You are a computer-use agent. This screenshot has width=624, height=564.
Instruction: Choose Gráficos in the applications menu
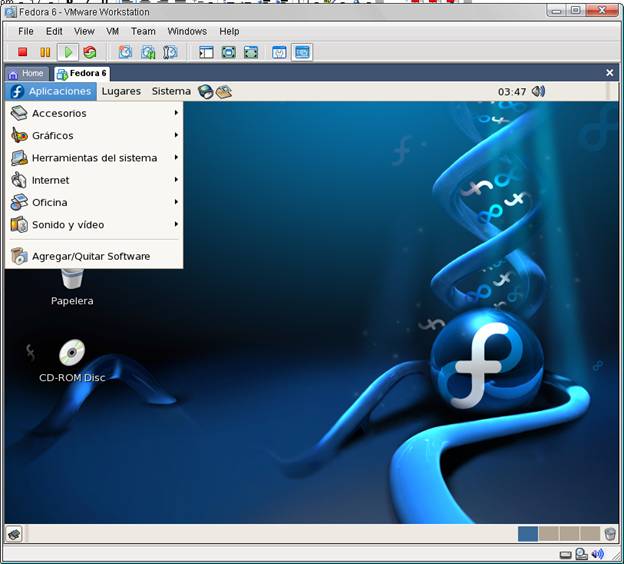94,135
